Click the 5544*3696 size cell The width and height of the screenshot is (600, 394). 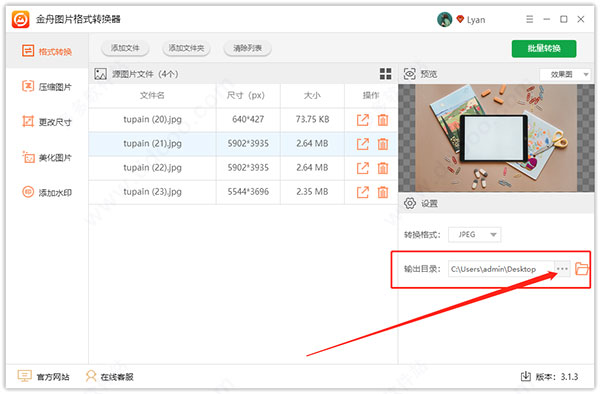248,192
